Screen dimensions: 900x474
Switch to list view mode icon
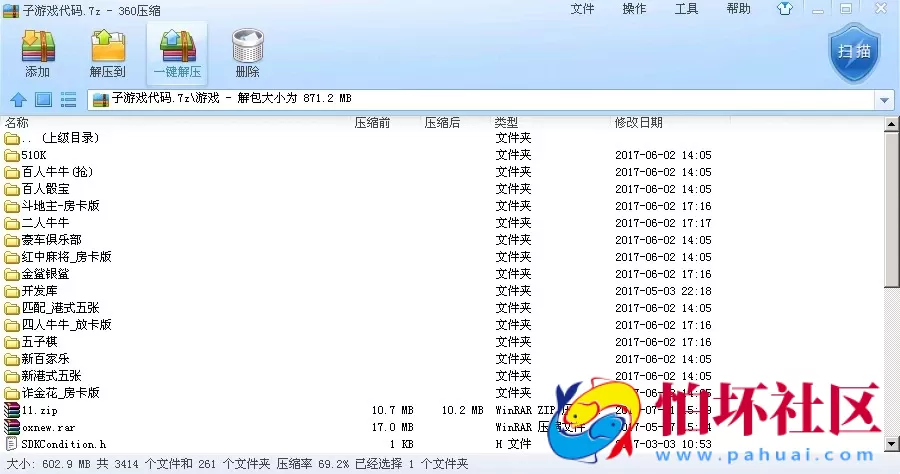(68, 100)
